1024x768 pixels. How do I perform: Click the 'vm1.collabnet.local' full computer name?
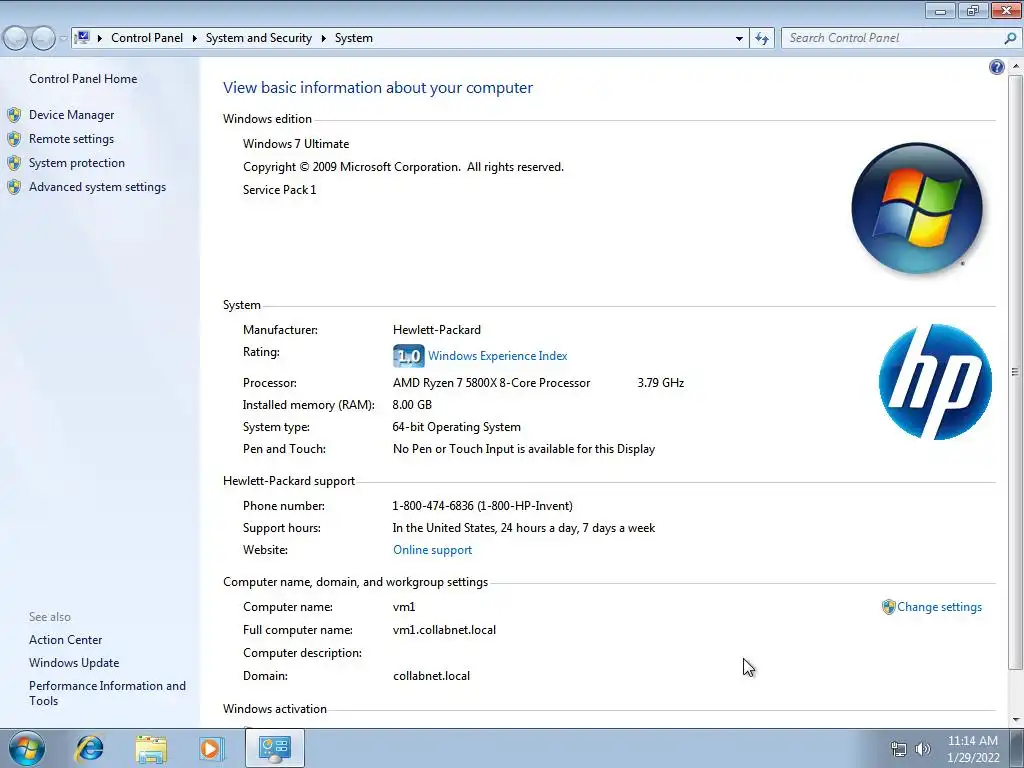click(x=444, y=630)
